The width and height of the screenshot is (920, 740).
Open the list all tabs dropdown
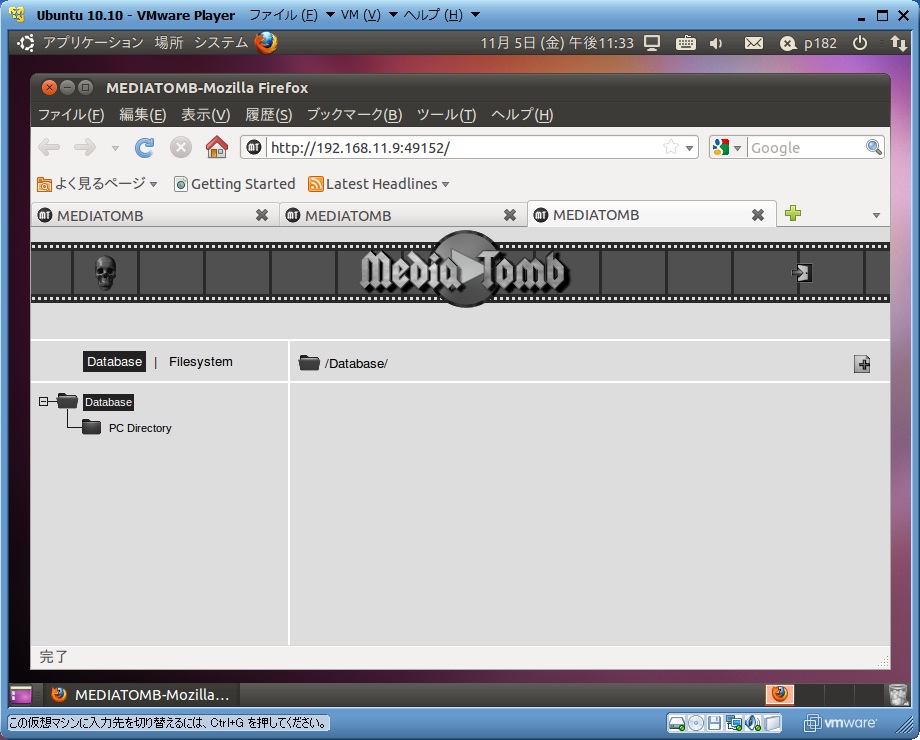tap(876, 215)
